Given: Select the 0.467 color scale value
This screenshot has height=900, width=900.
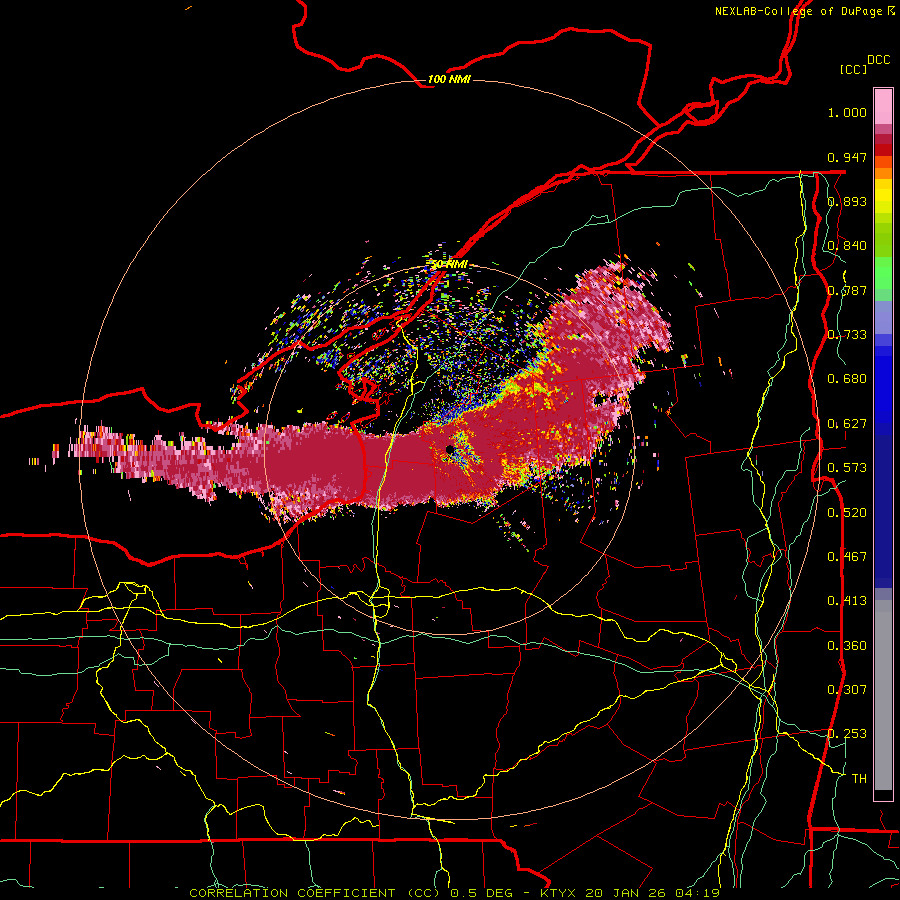Looking at the screenshot, I should point(847,557).
